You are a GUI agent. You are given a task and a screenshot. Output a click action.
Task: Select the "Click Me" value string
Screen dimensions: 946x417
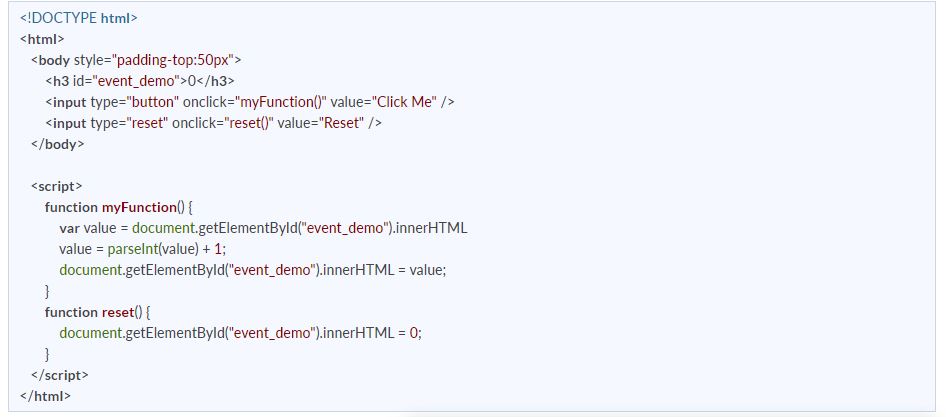pyautogui.click(x=404, y=102)
